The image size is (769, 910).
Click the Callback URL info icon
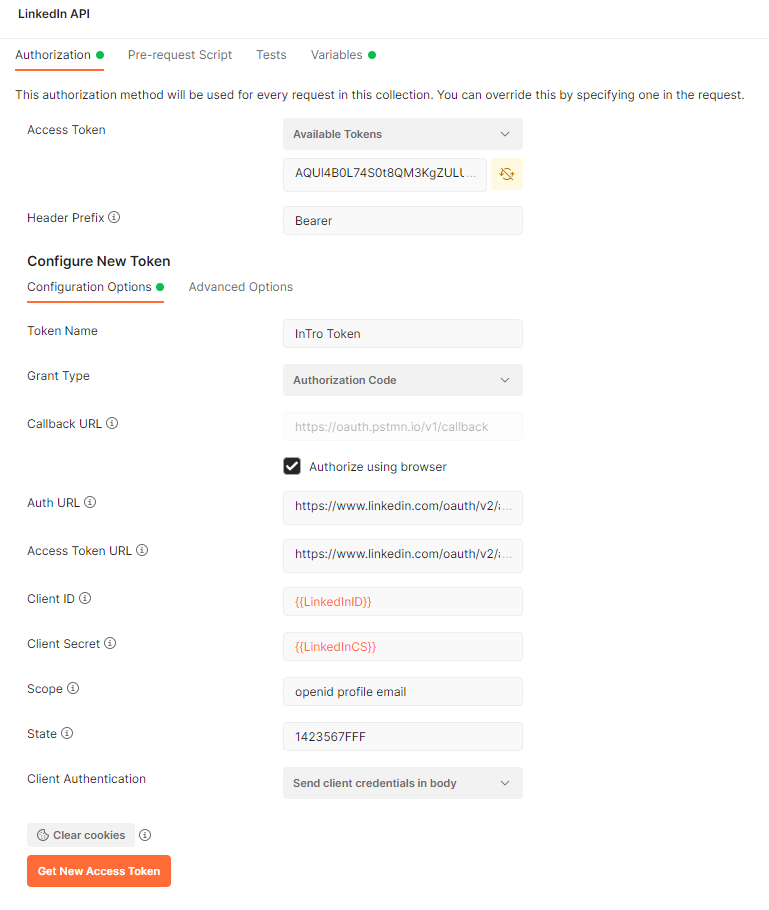point(112,424)
